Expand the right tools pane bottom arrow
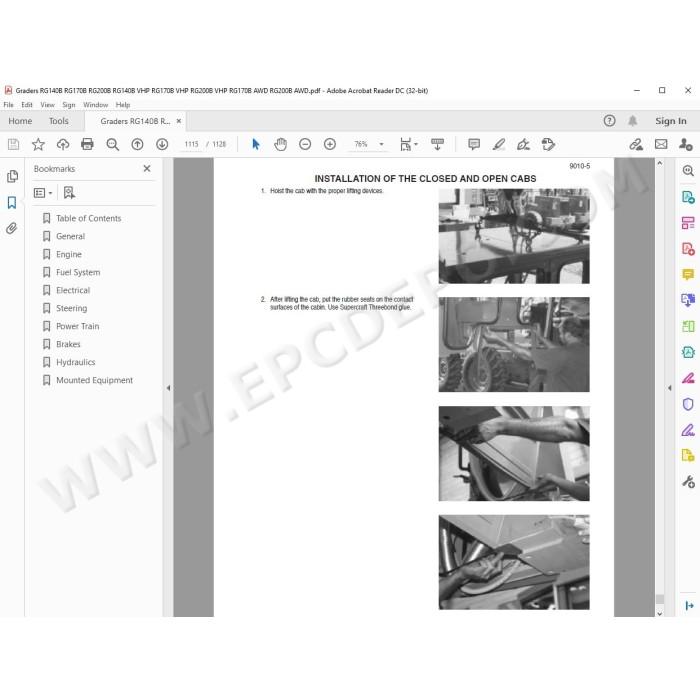Screen dimensions: 700x700 pos(689,605)
